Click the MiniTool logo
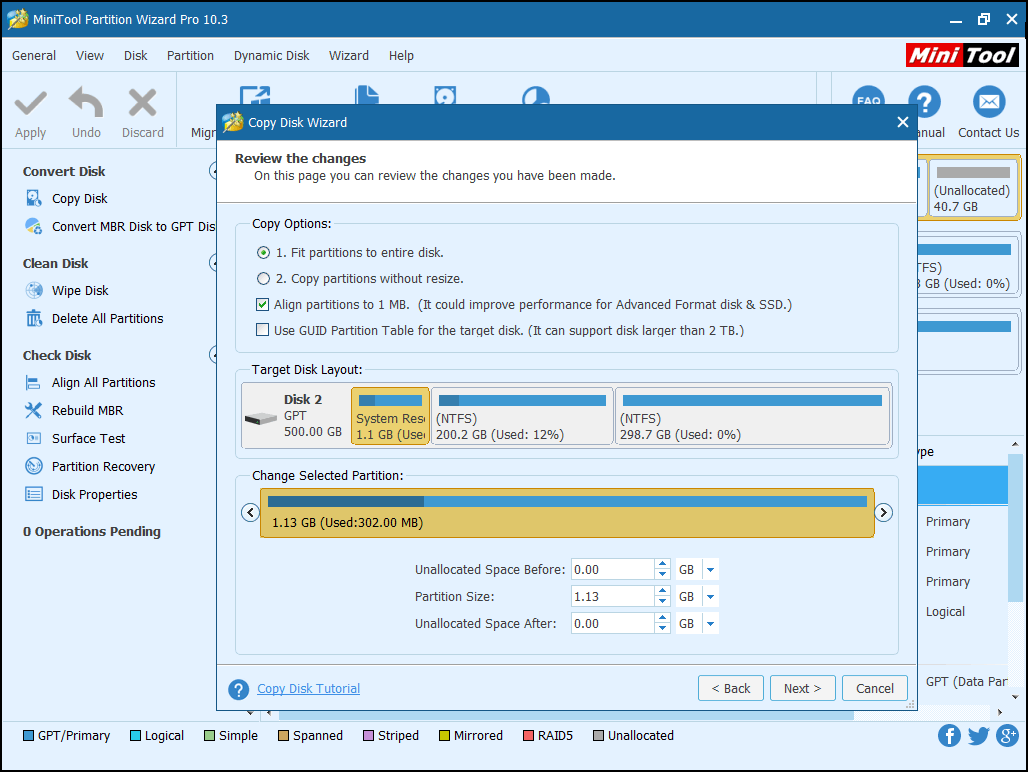1028x772 pixels. click(x=962, y=55)
